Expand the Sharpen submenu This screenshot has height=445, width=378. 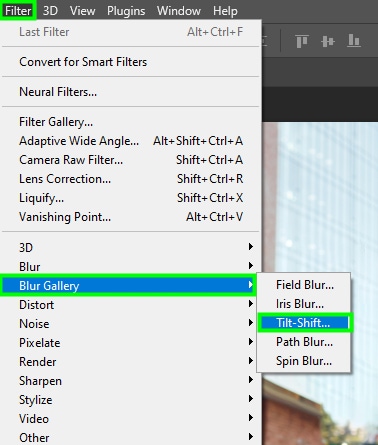pyautogui.click(x=131, y=381)
